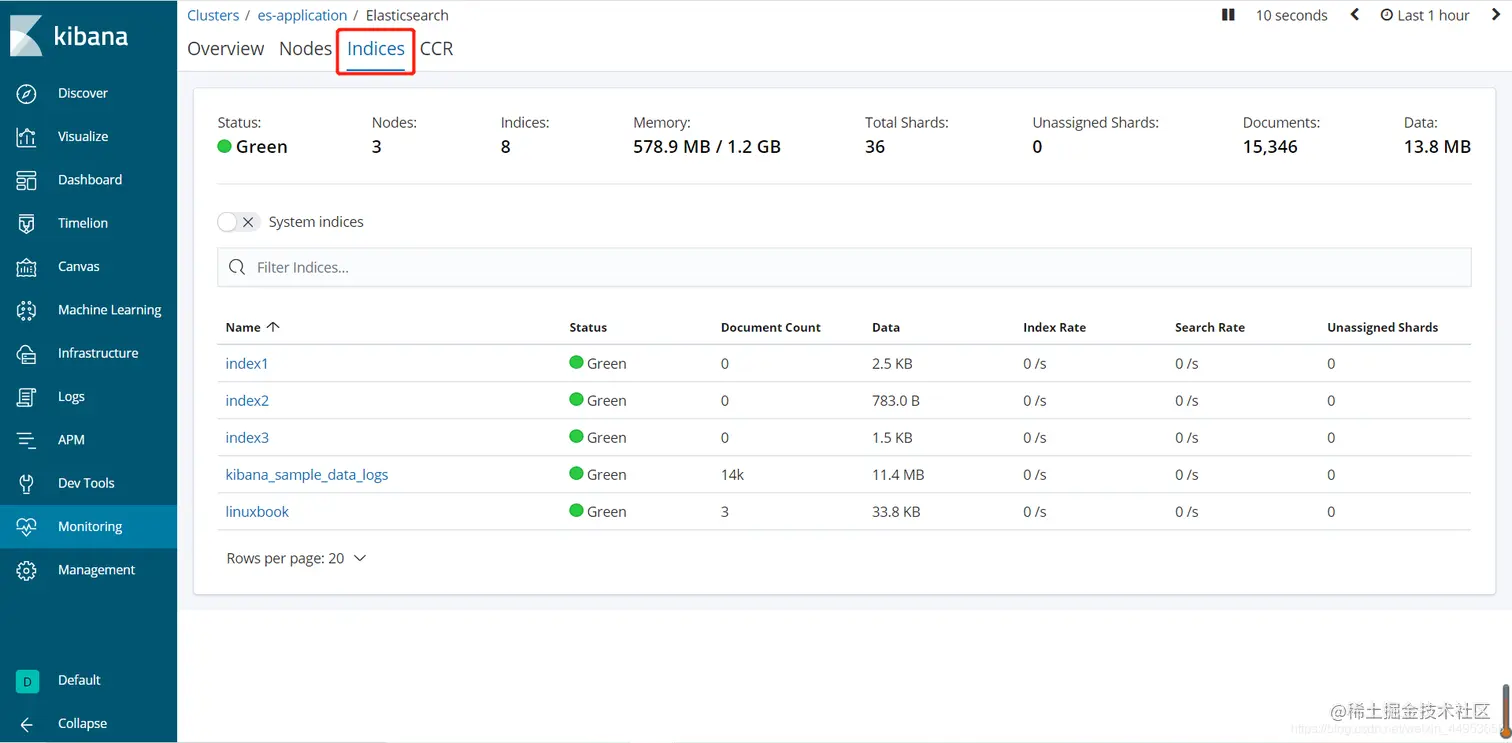The height and width of the screenshot is (743, 1512).
Task: Open Clusters breadcrumb link
Action: click(x=213, y=15)
